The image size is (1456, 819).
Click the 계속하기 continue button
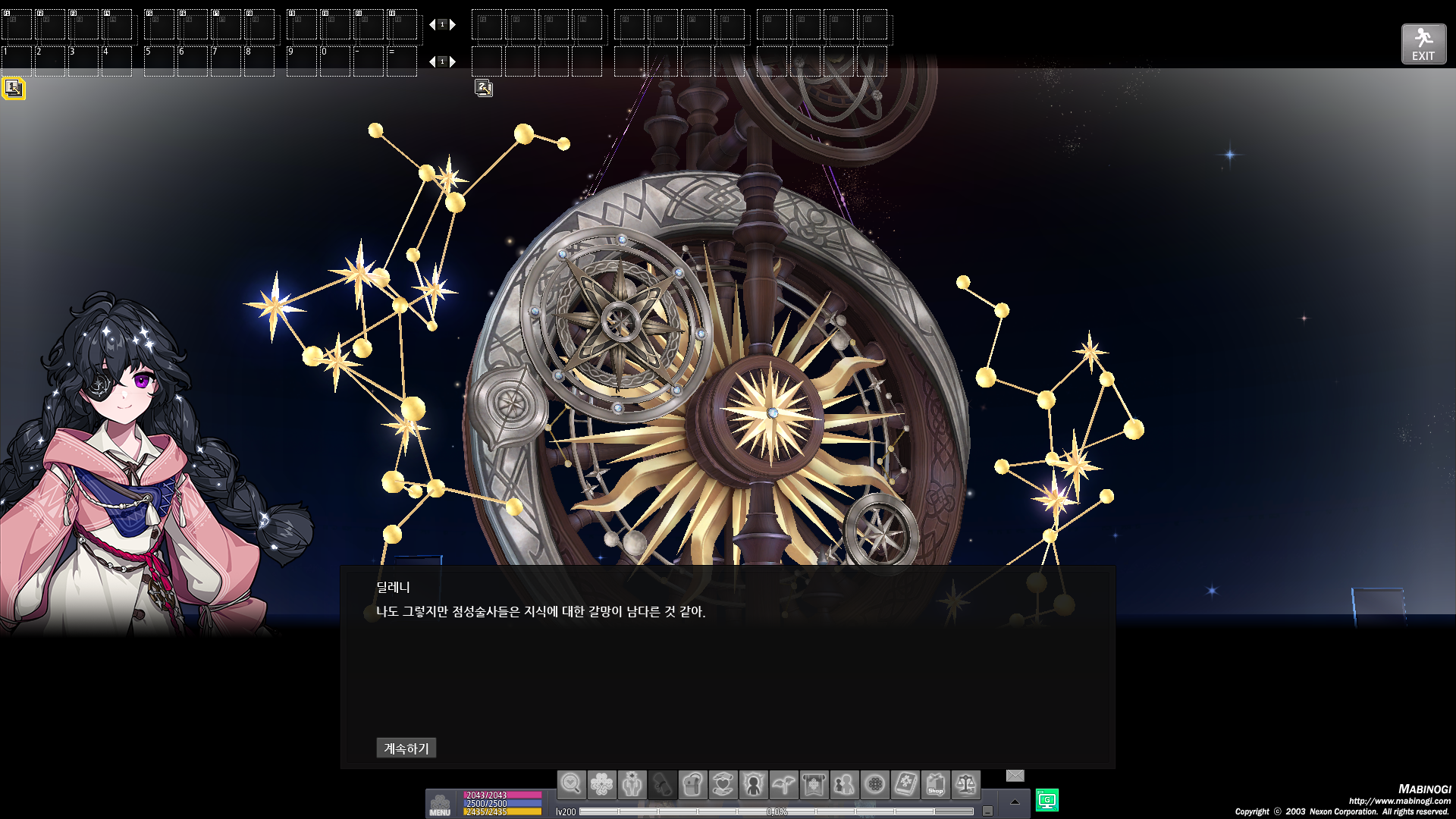pos(406,748)
